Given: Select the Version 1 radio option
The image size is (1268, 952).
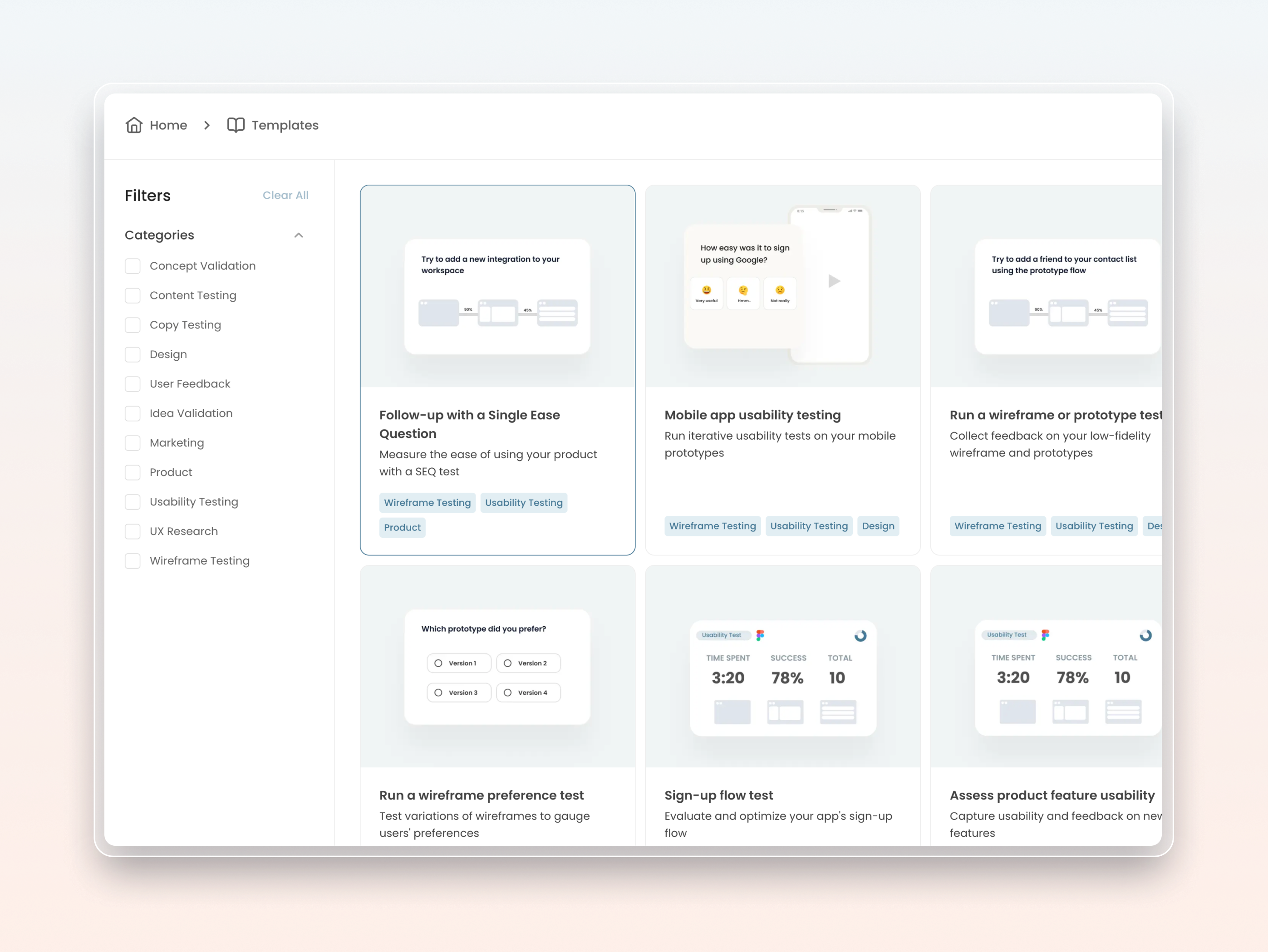Looking at the screenshot, I should [x=438, y=663].
